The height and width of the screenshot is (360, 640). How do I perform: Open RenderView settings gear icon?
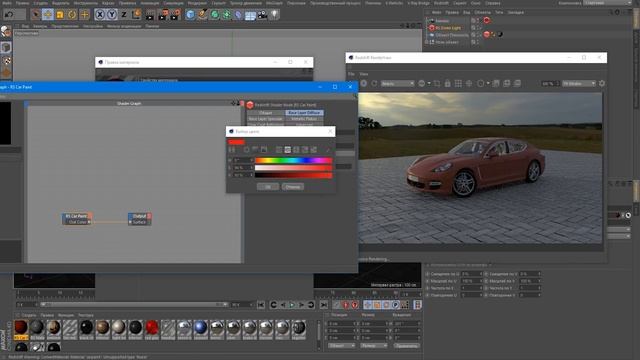(x=602, y=83)
